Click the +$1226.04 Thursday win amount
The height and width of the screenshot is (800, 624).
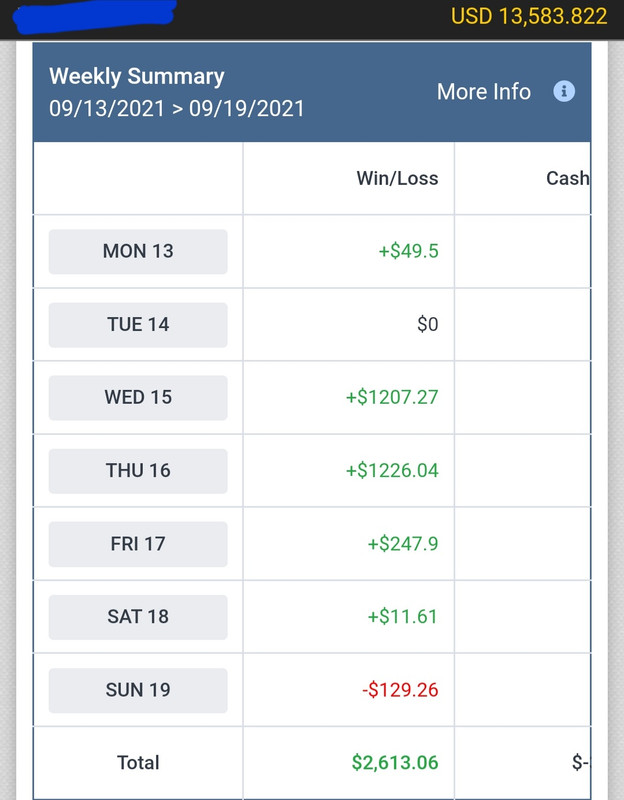(392, 470)
